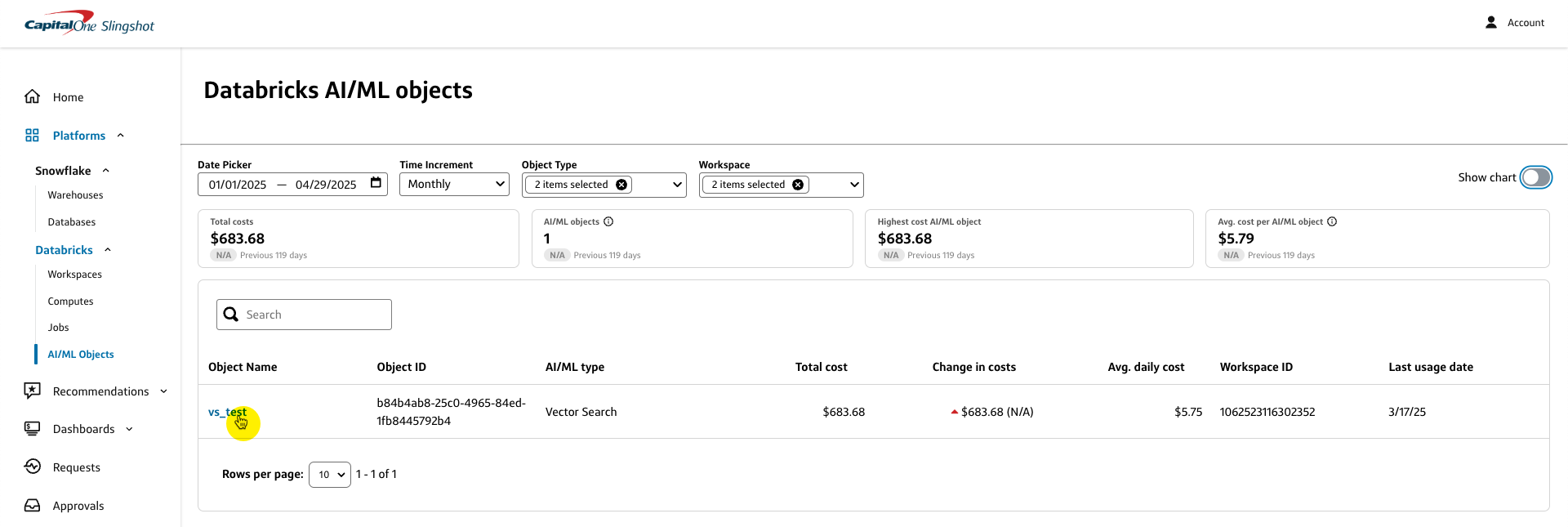Sort by Avg. daily cost column header
Screen dimensions: 1568x527
pos(1146,367)
